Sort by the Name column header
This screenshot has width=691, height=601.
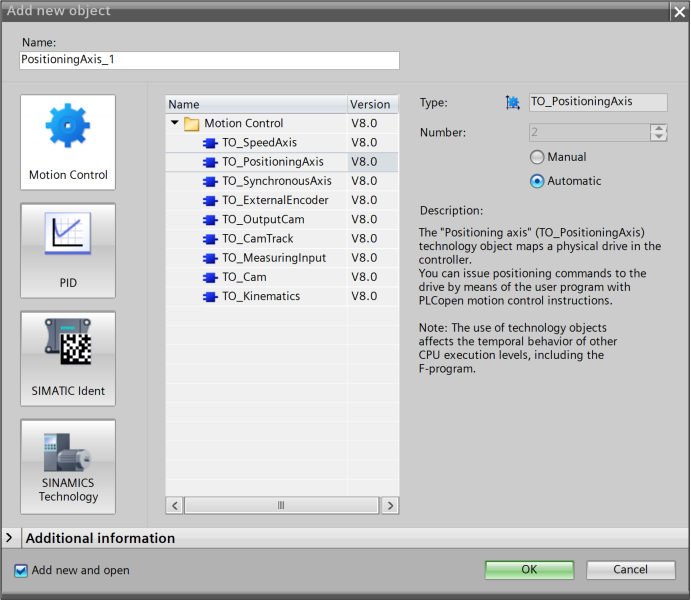256,104
